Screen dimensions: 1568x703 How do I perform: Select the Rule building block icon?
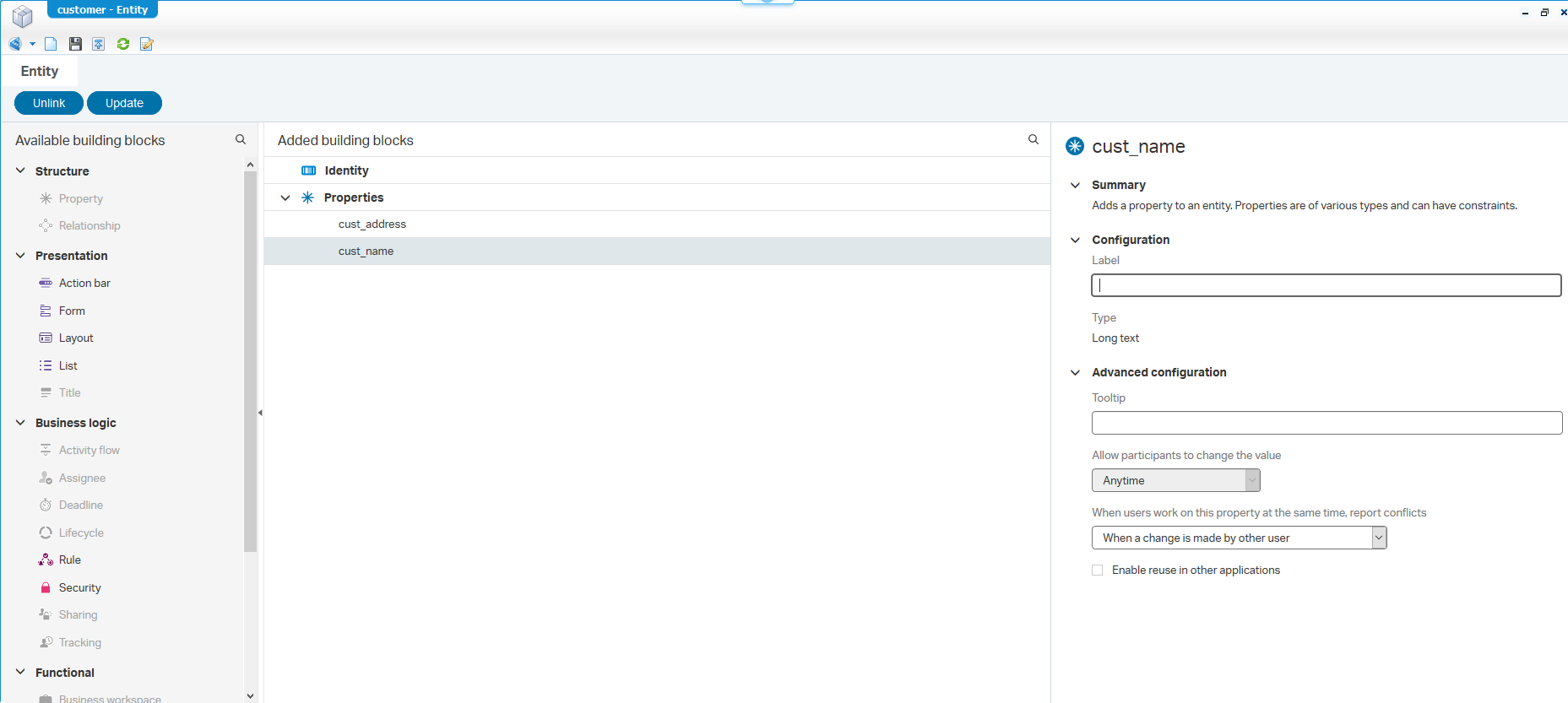click(46, 560)
